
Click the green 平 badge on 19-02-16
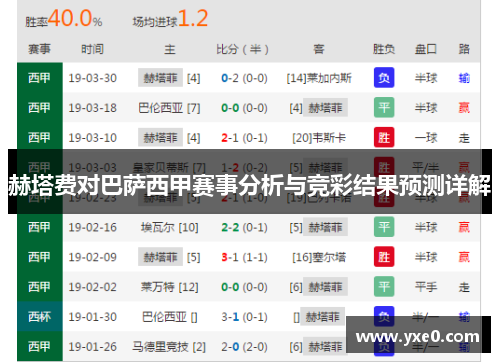(384, 227)
